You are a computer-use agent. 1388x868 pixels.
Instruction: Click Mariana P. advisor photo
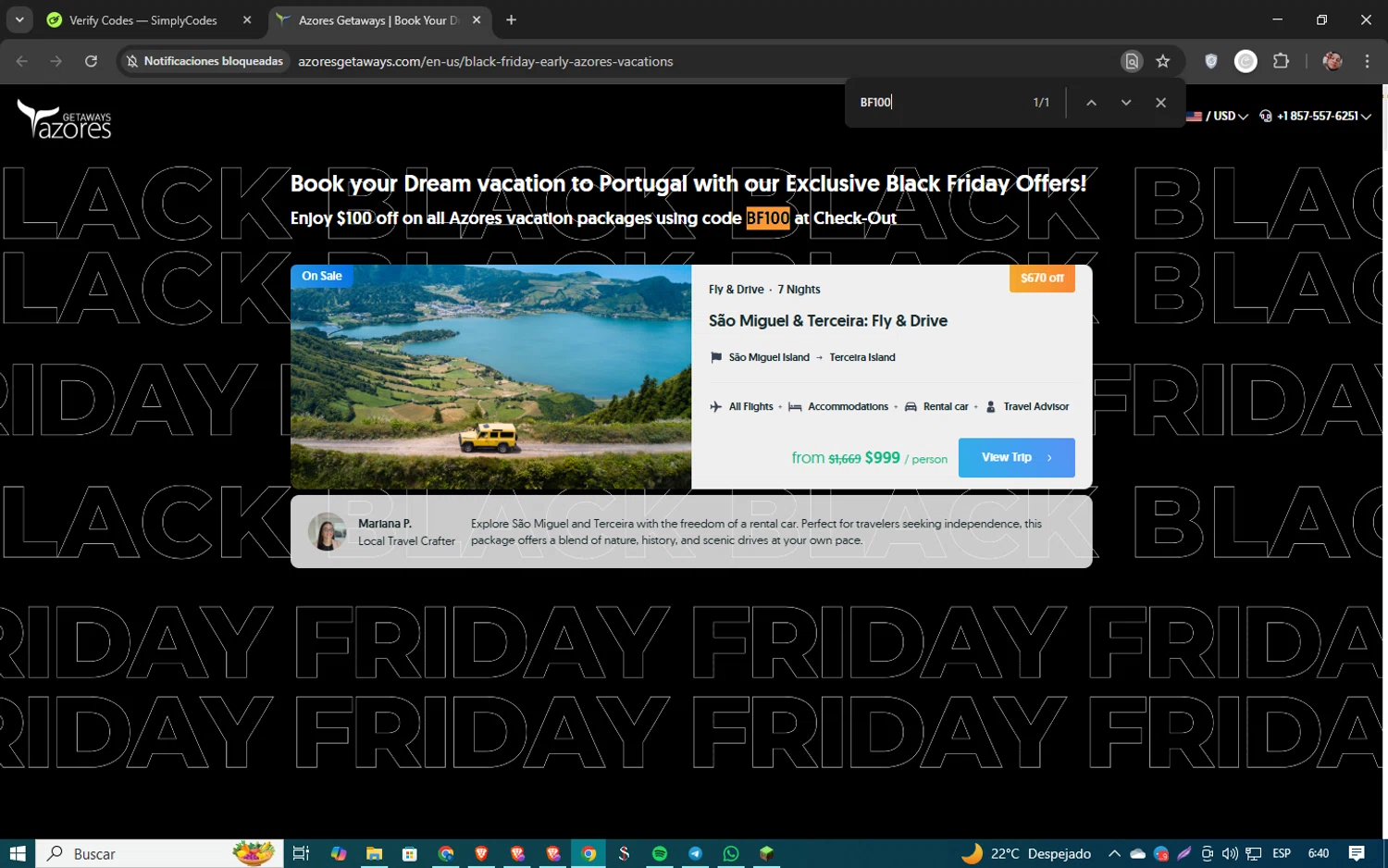(x=327, y=531)
